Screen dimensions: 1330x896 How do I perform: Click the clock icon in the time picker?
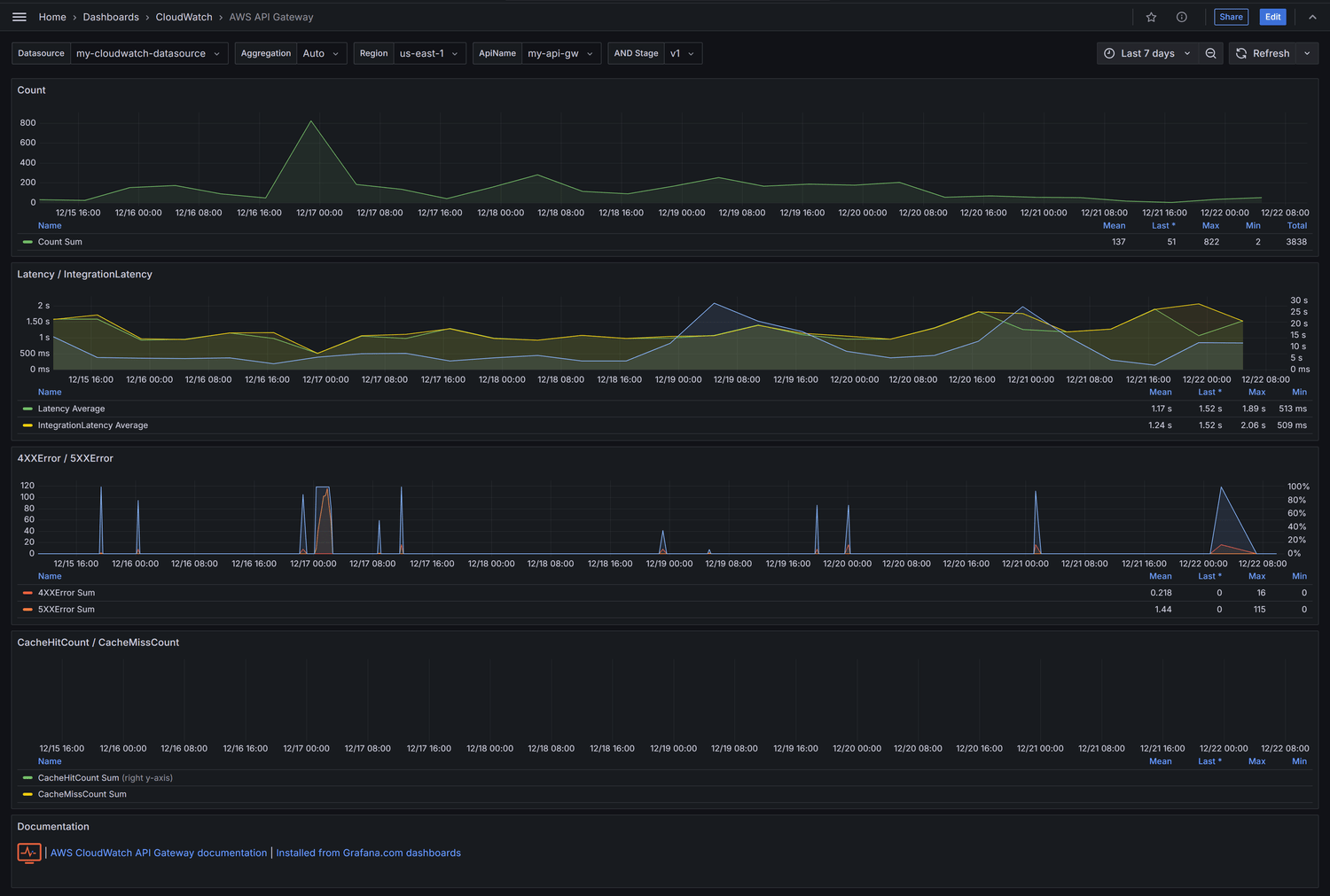coord(1108,53)
